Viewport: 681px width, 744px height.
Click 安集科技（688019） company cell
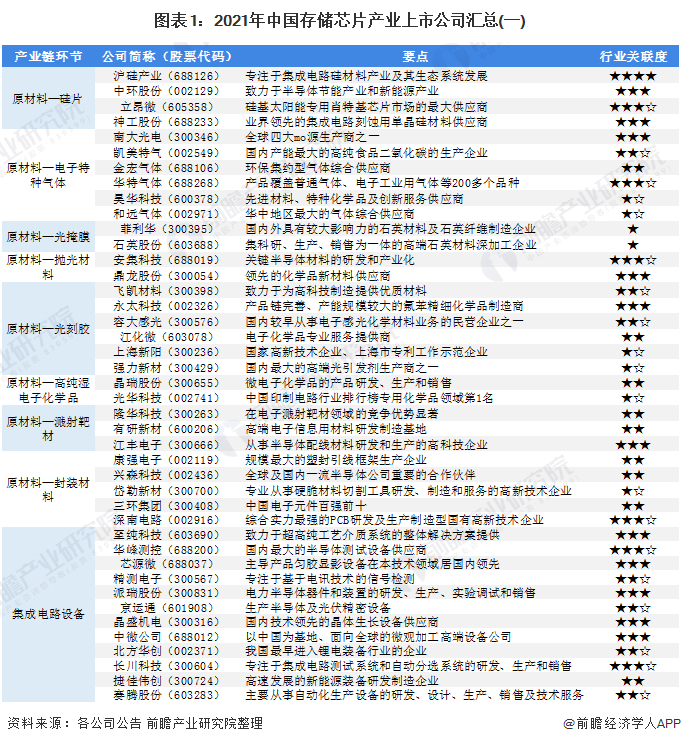[167, 260]
